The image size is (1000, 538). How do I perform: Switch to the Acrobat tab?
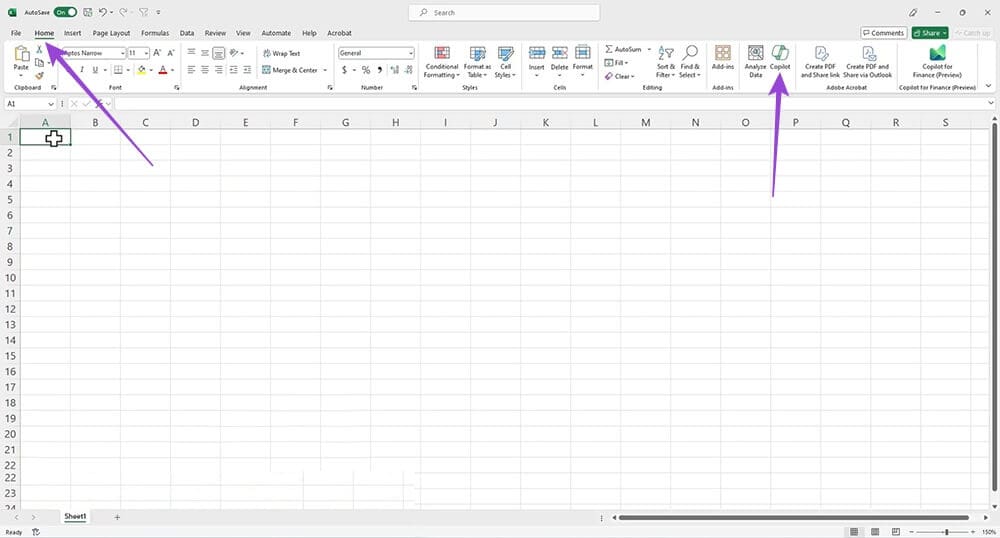[339, 33]
